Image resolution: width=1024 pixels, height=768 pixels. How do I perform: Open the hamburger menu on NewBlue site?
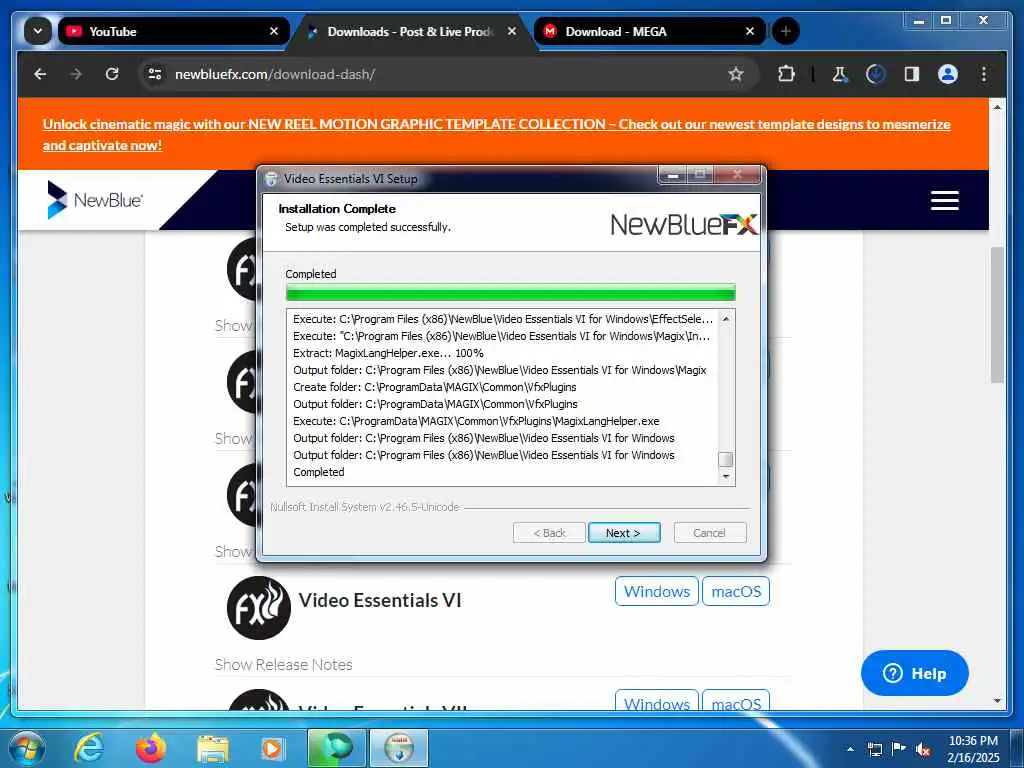point(944,200)
